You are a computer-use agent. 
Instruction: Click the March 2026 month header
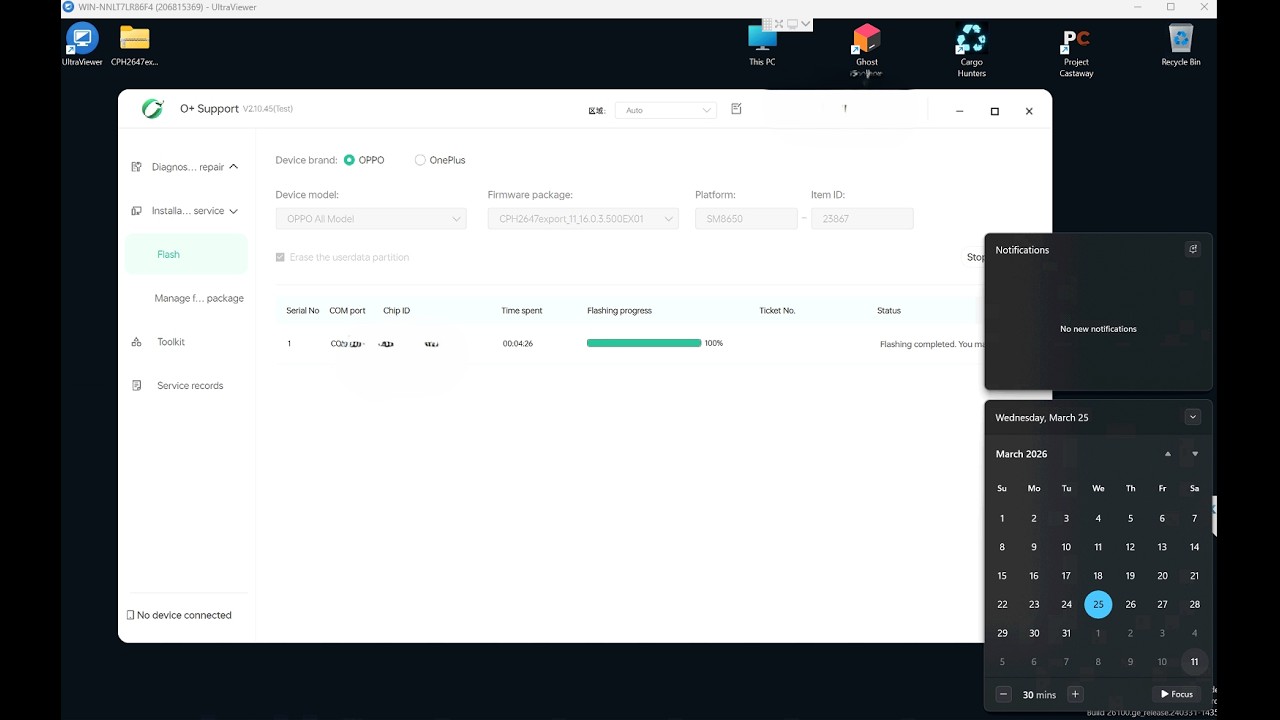point(1021,454)
